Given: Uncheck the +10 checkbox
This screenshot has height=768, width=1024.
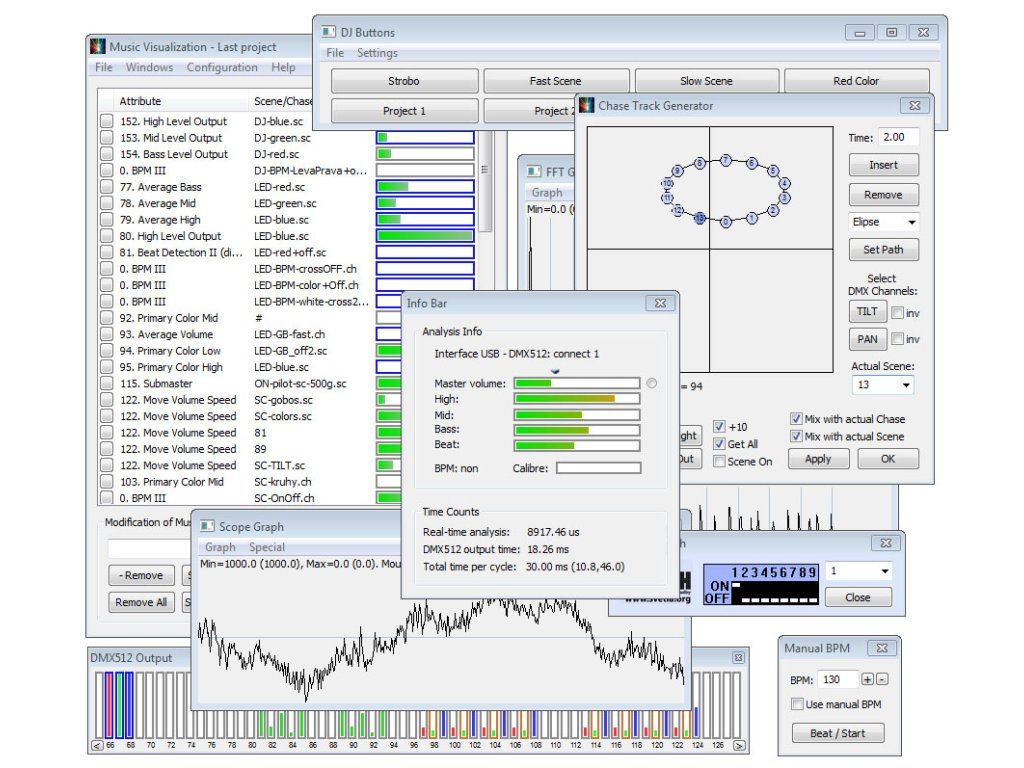Looking at the screenshot, I should 719,426.
